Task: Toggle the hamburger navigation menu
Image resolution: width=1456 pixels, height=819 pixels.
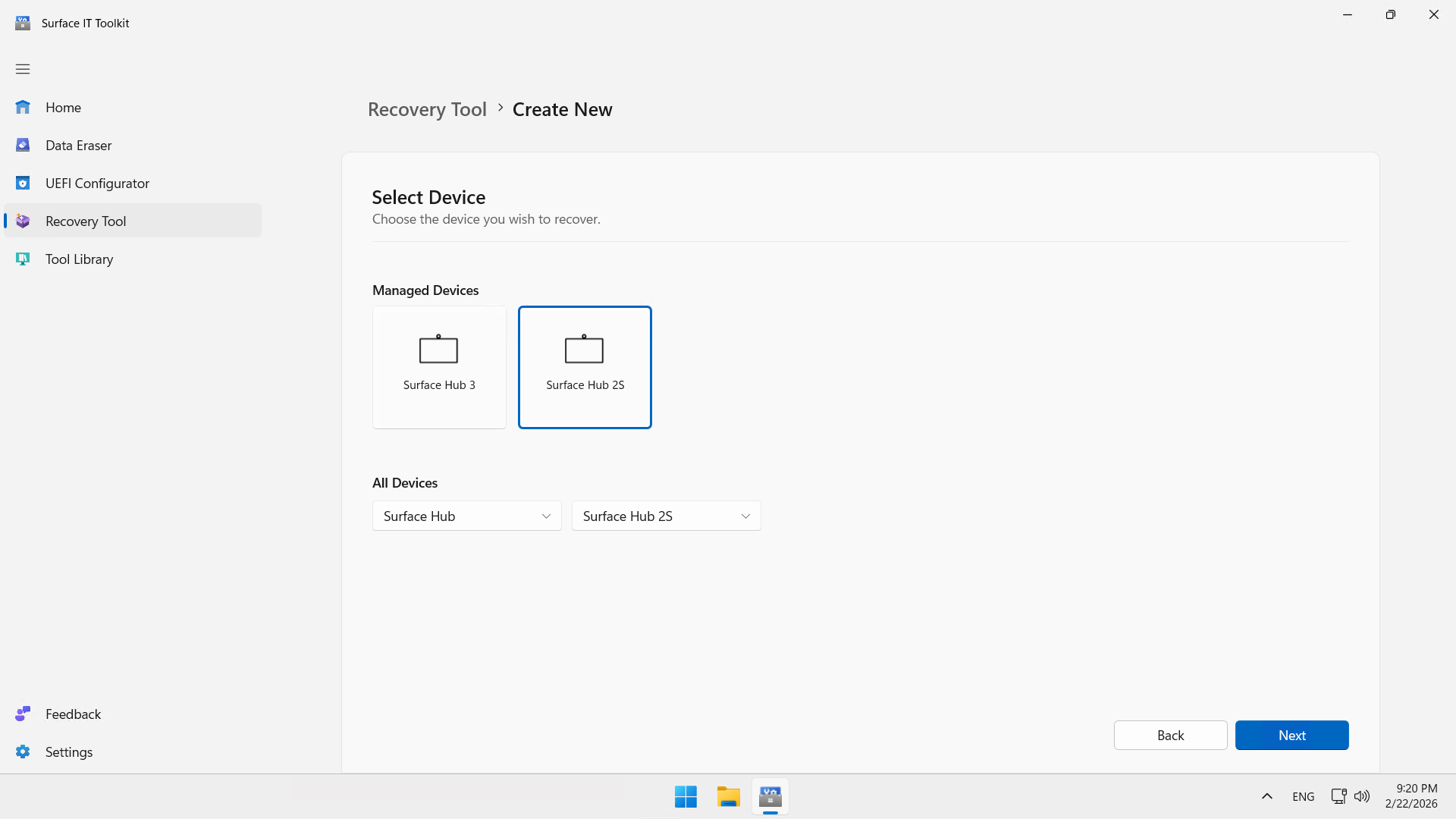Action: point(23,69)
